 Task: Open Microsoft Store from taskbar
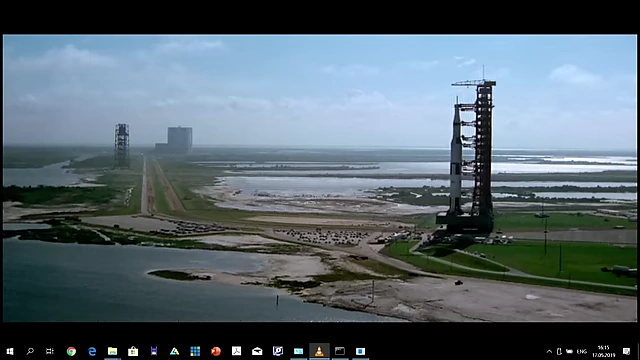coord(133,351)
